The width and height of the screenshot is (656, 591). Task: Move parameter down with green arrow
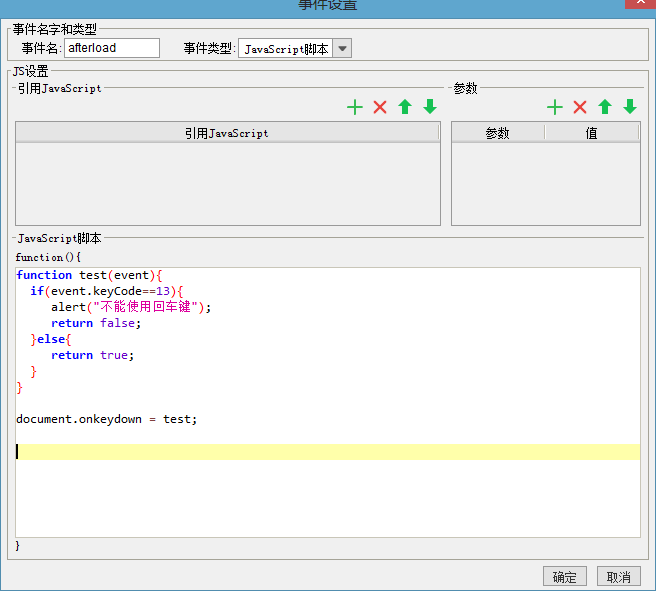[x=630, y=107]
